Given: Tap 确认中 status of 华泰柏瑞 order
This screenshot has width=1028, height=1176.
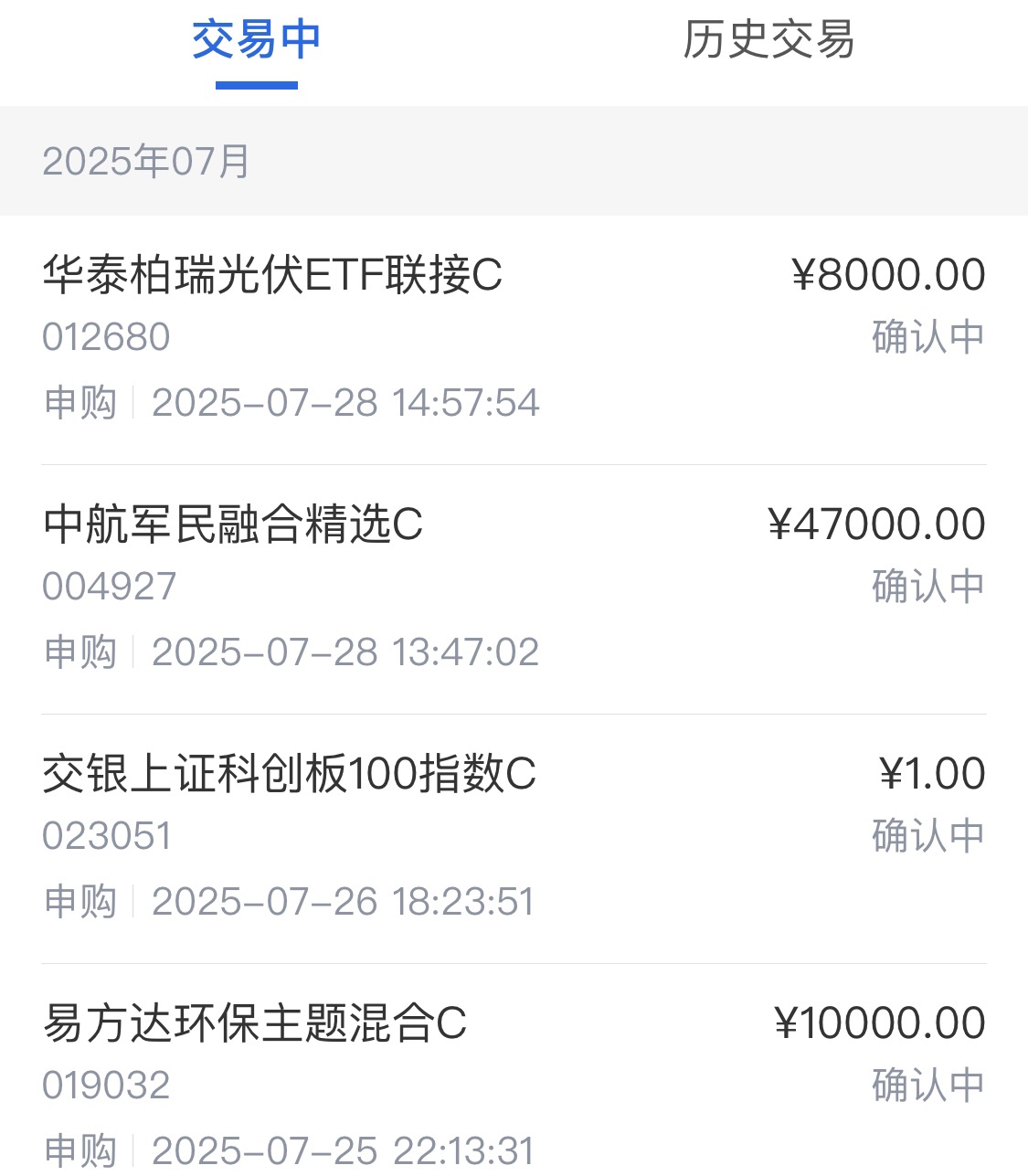Looking at the screenshot, I should tap(928, 337).
